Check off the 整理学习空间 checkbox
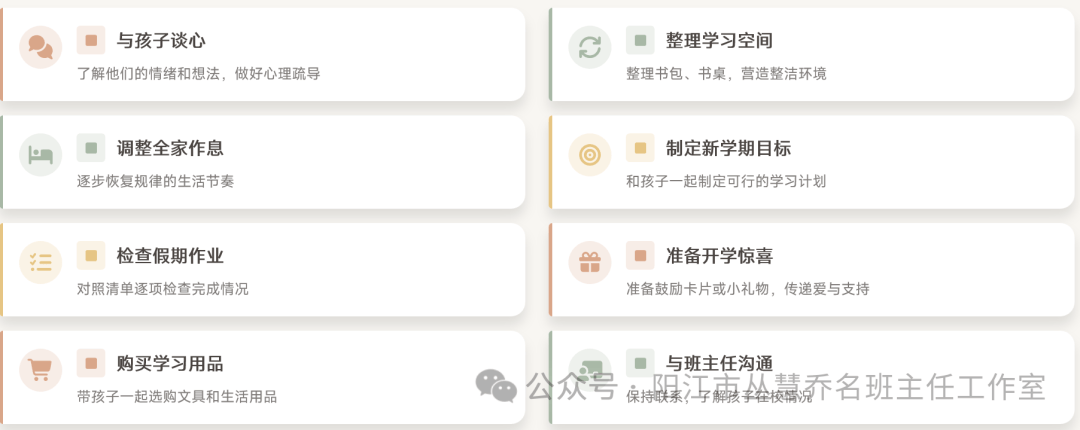Screen dimensions: 1080x430 point(640,40)
